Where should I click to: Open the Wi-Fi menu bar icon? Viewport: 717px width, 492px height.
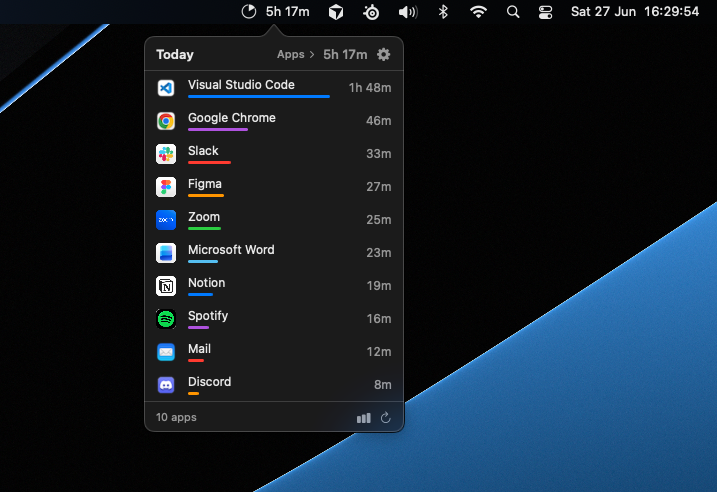point(478,12)
